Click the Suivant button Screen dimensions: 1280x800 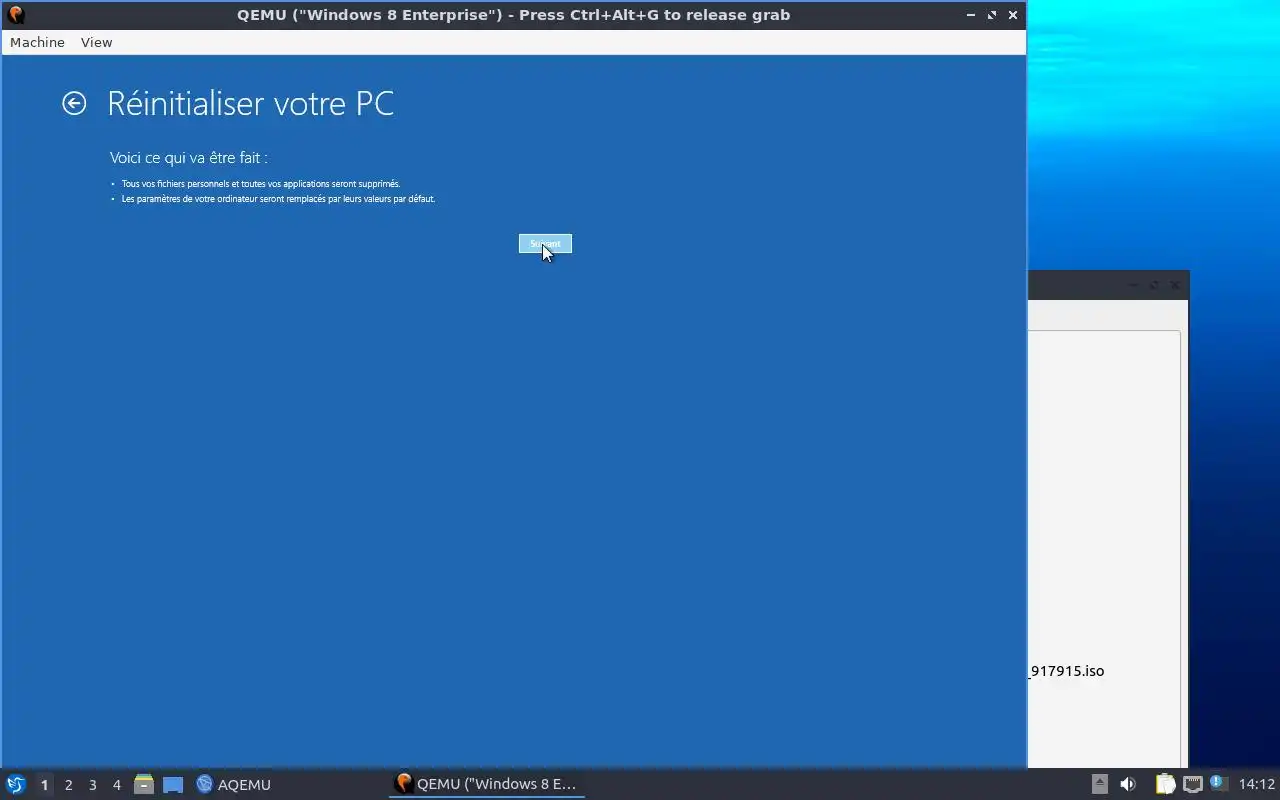click(x=545, y=244)
